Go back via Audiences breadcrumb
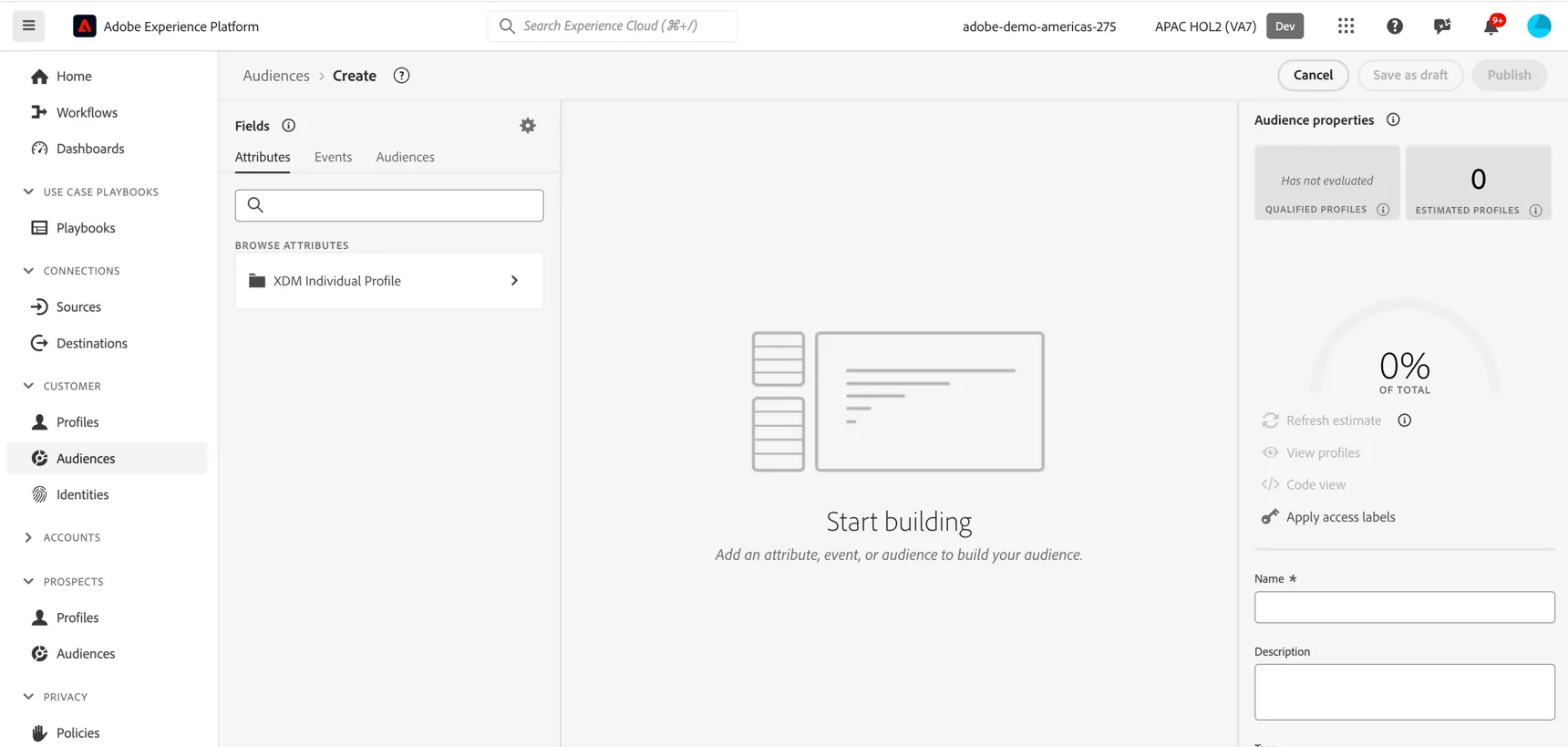Viewport: 1568px width, 747px height. [x=276, y=76]
